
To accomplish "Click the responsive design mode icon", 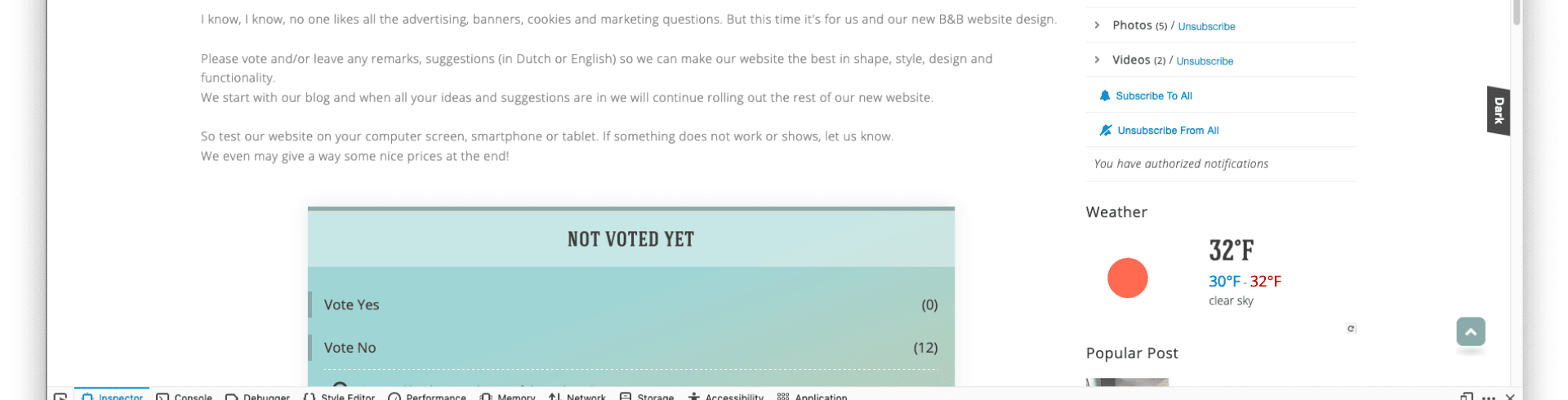I will tap(1467, 397).
